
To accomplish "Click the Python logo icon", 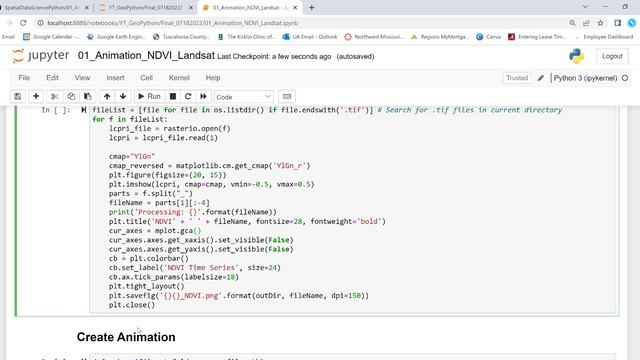I will pos(576,56).
